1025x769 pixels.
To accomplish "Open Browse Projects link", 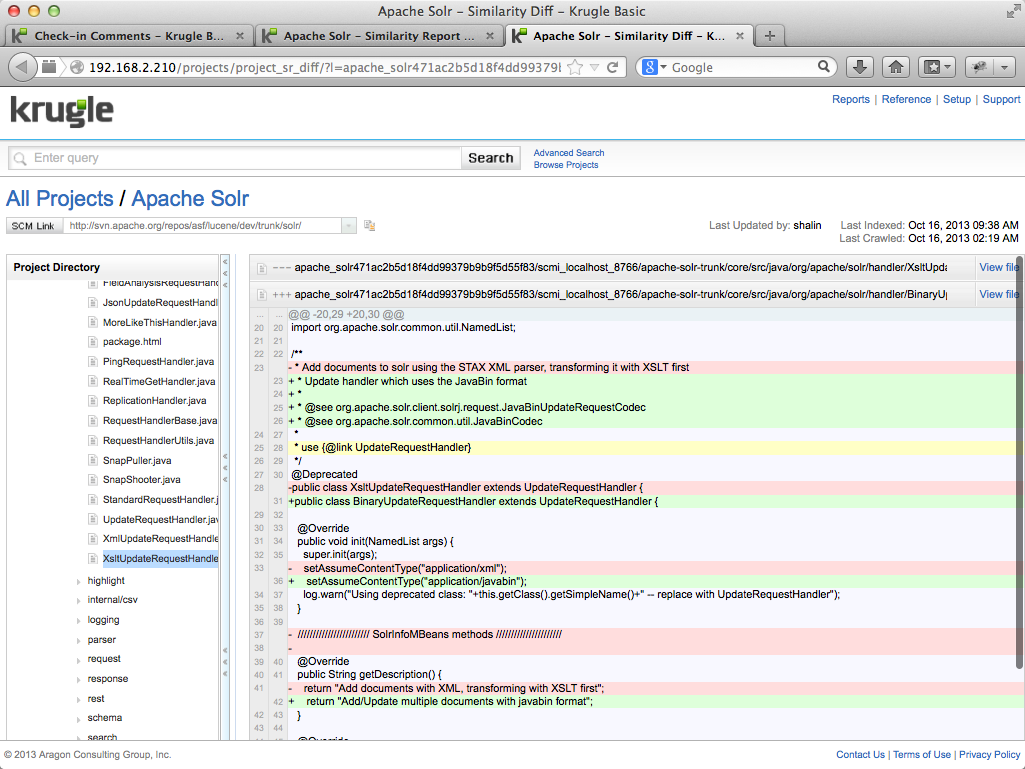I will (x=565, y=165).
